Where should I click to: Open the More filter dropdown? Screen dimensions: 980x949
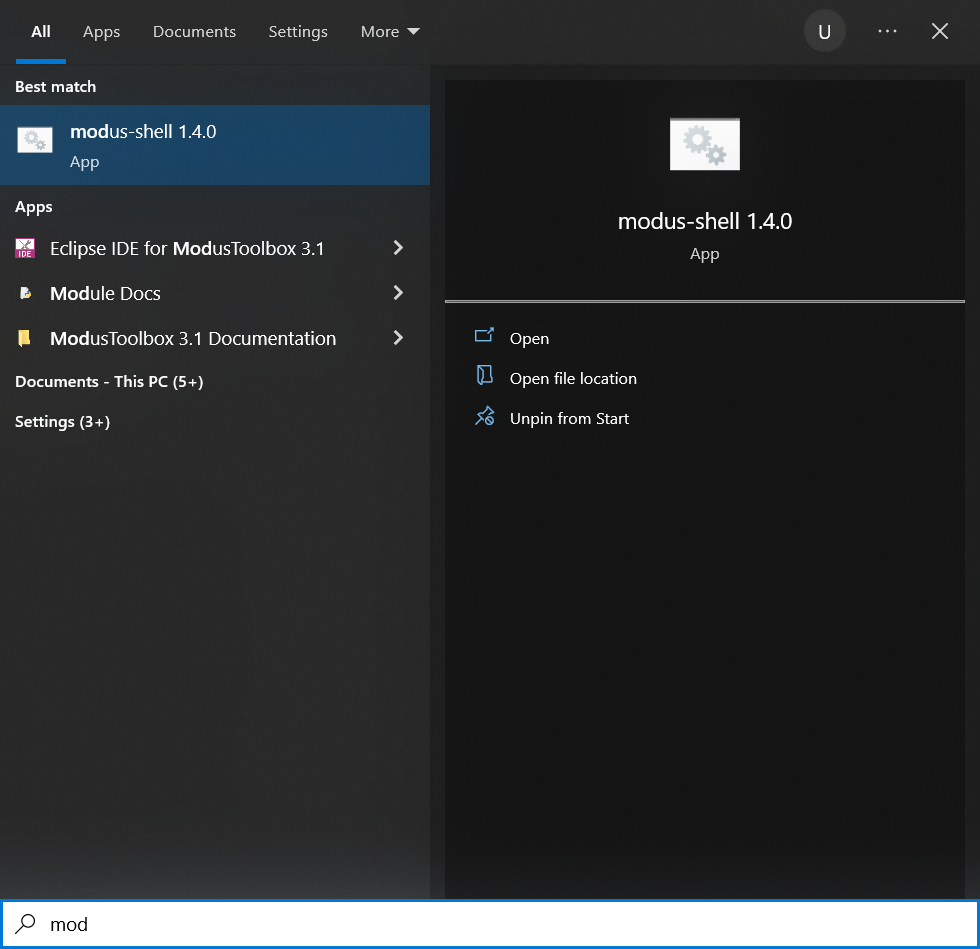coord(389,32)
